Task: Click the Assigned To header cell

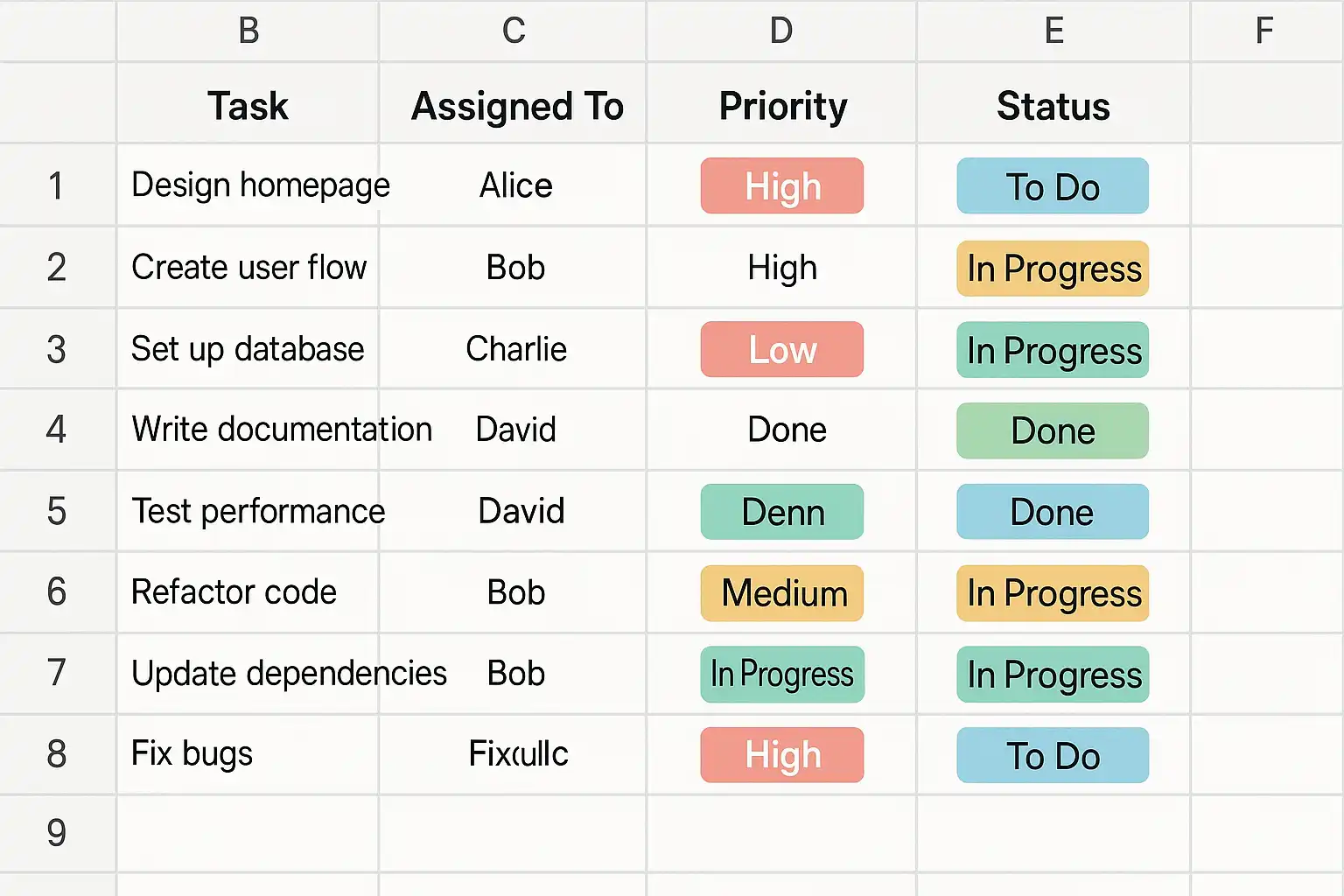Action: click(x=516, y=106)
